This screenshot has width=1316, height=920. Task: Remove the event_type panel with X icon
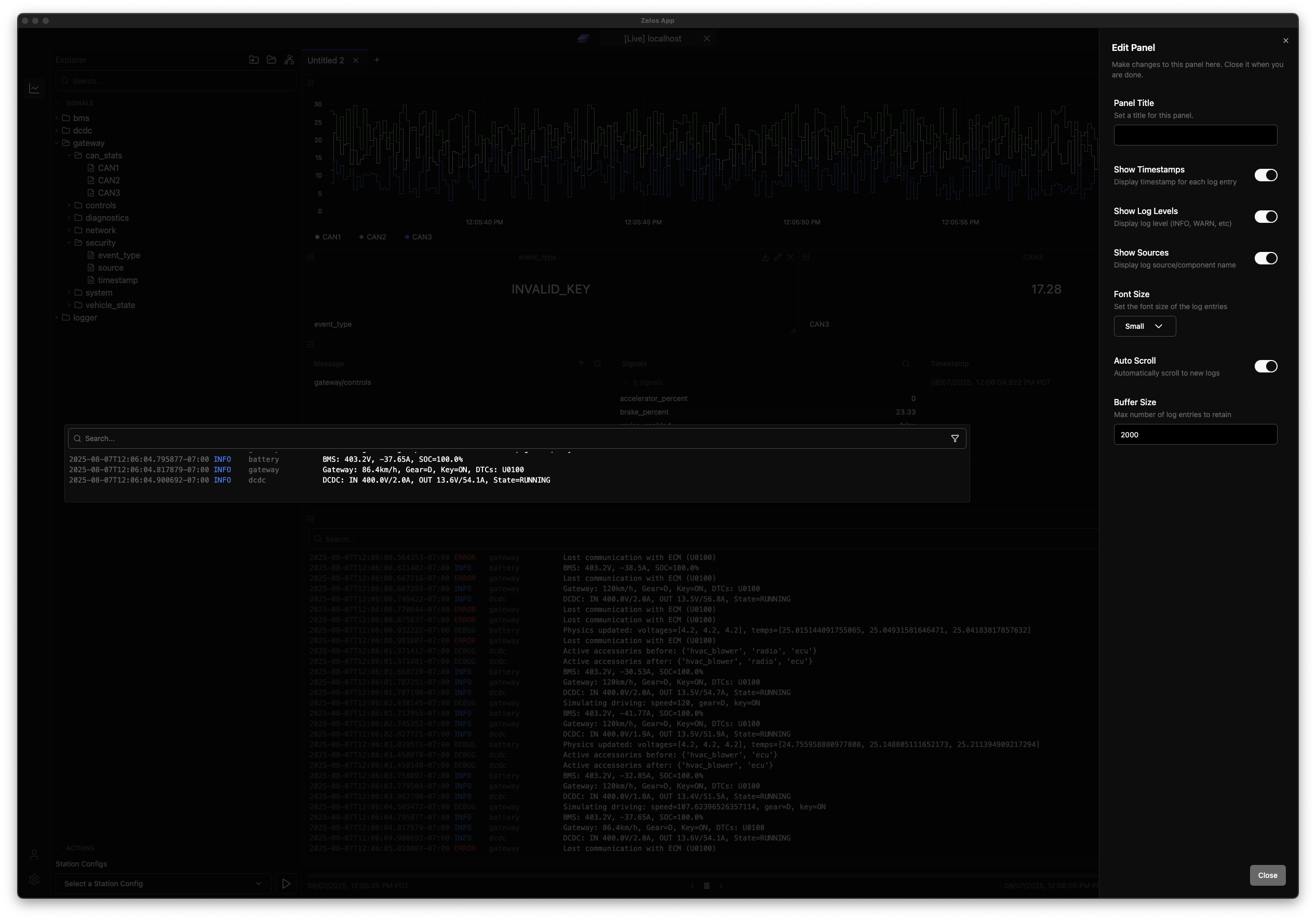790,257
